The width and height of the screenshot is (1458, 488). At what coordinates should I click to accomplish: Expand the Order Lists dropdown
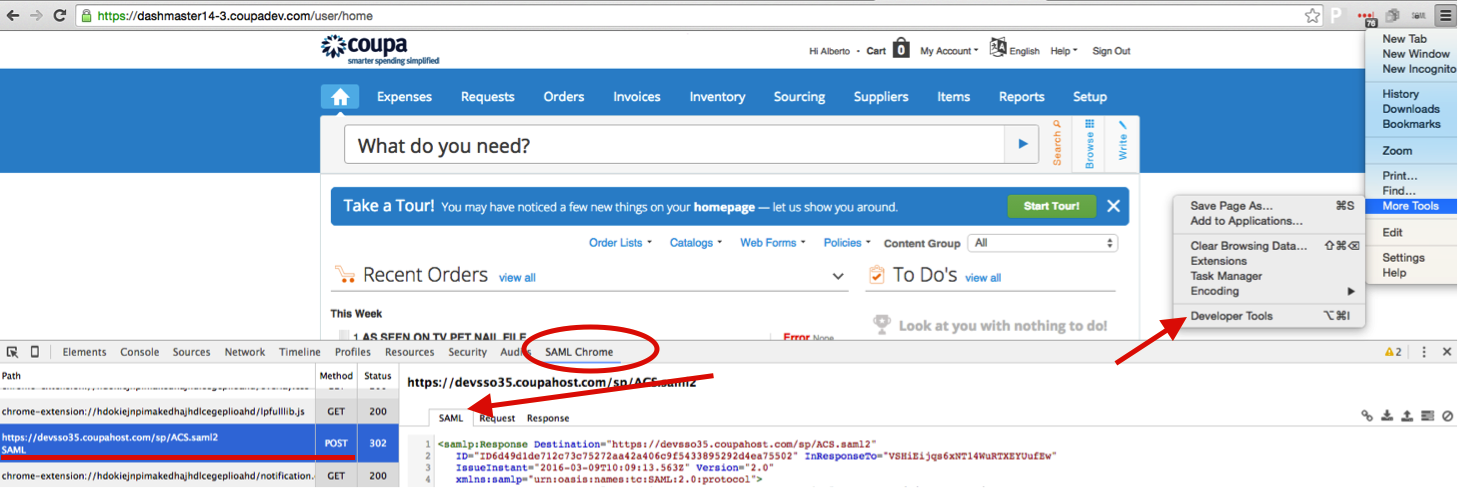tap(620, 243)
